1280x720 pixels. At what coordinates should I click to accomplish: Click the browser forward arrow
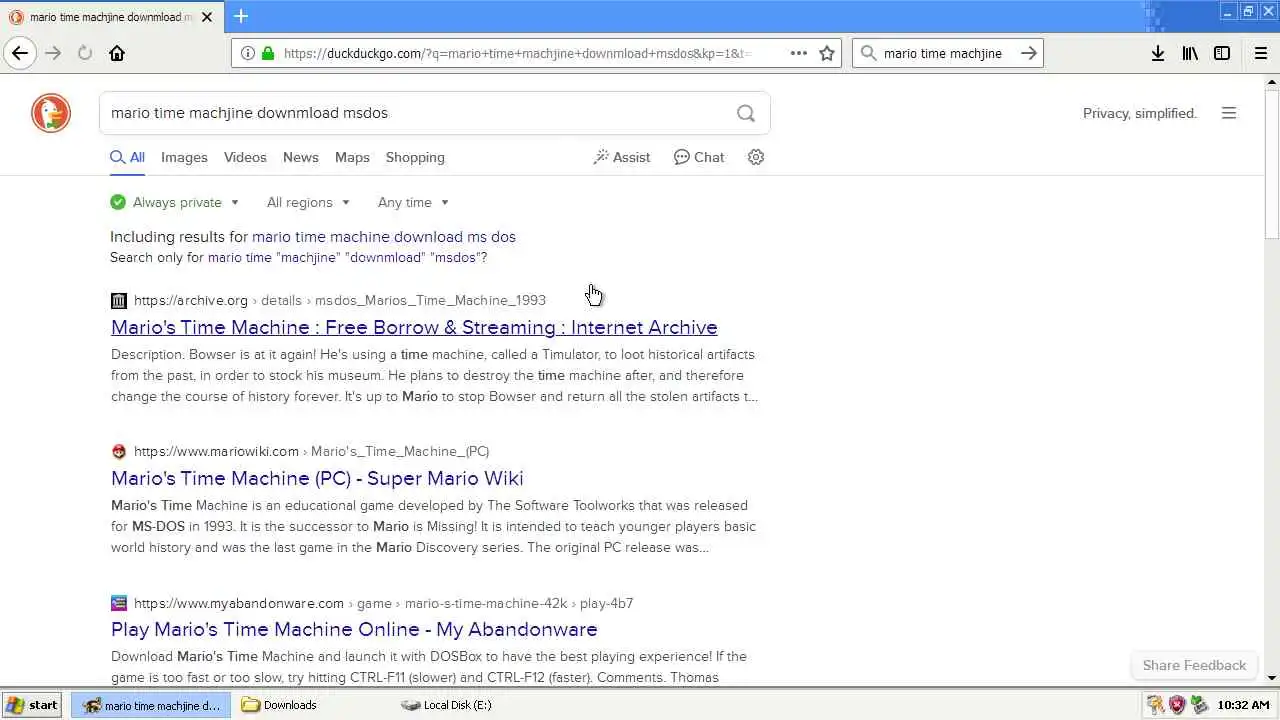point(53,53)
